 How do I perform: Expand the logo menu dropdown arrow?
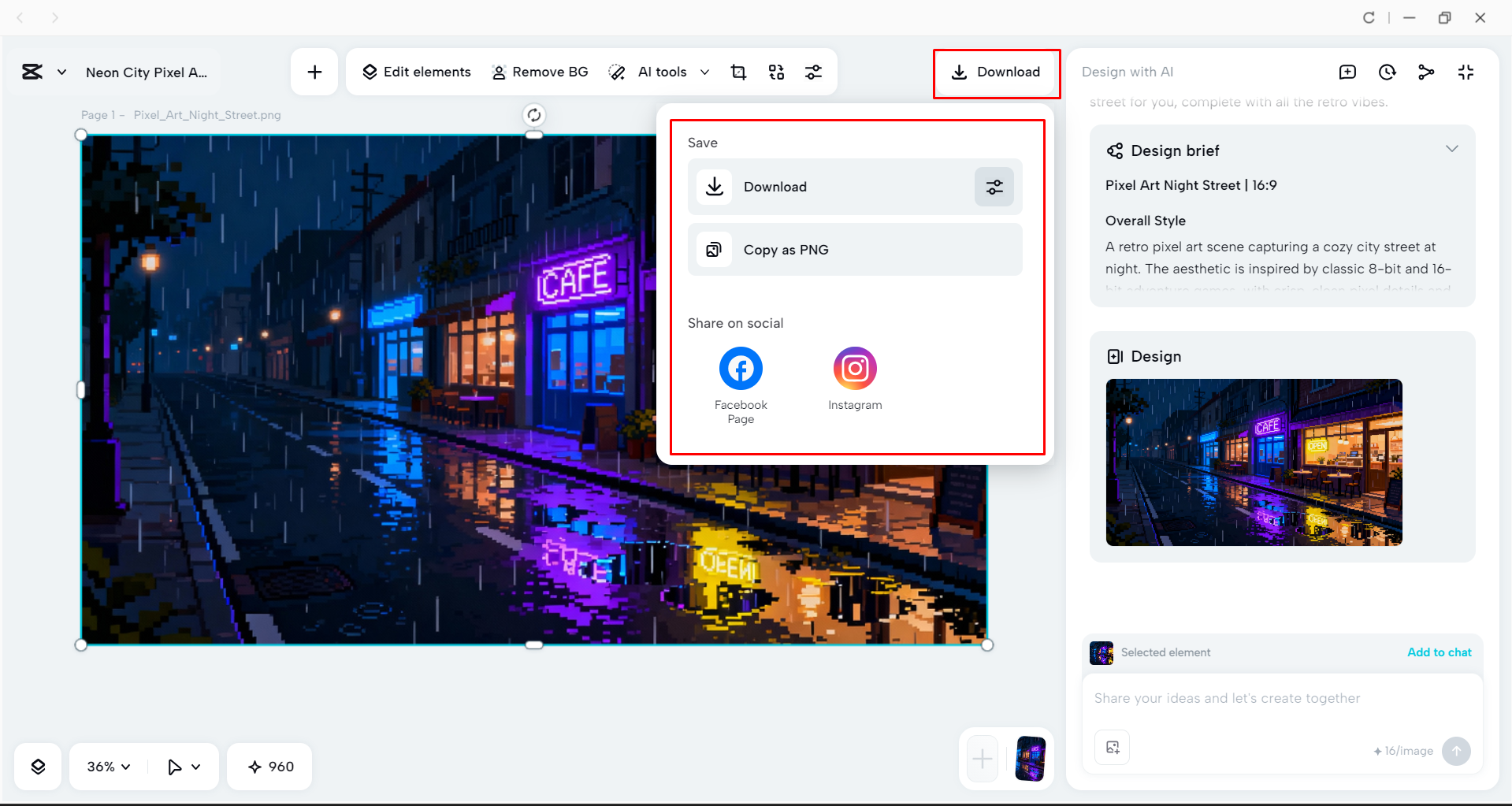click(61, 72)
